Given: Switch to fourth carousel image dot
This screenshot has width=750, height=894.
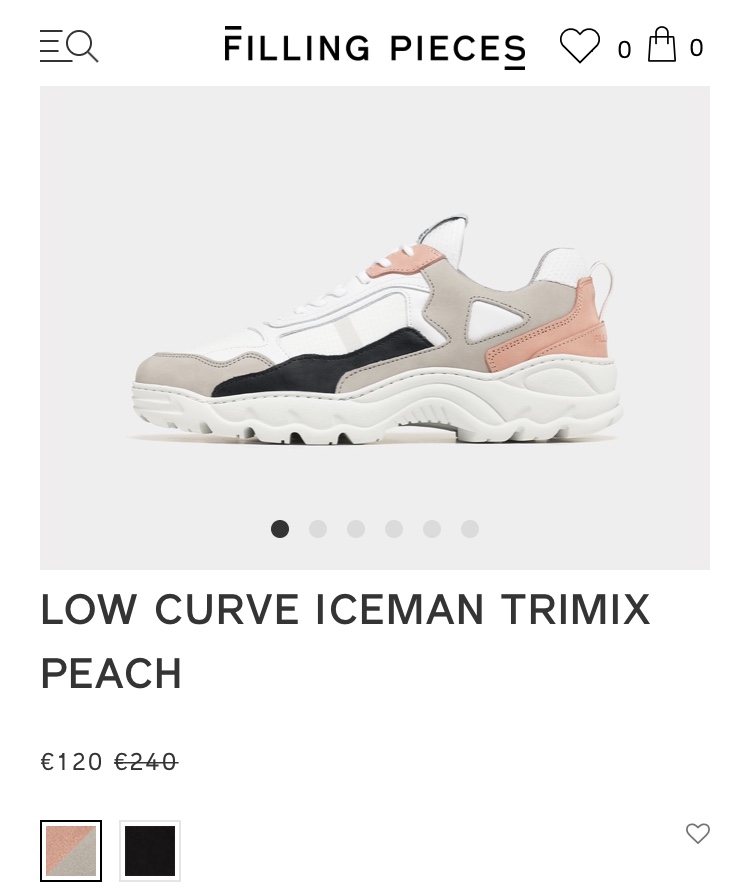Looking at the screenshot, I should click(x=394, y=529).
